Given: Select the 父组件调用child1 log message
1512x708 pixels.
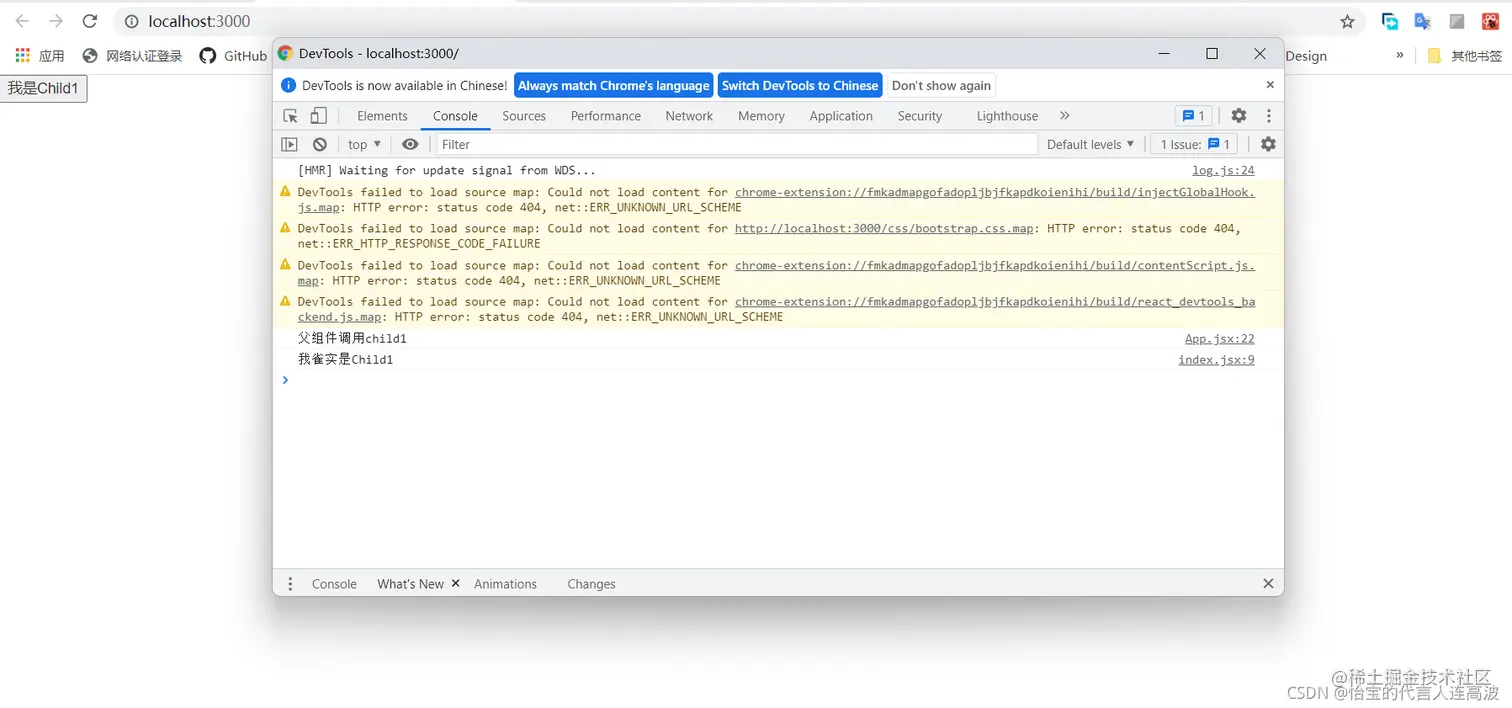Looking at the screenshot, I should [352, 339].
